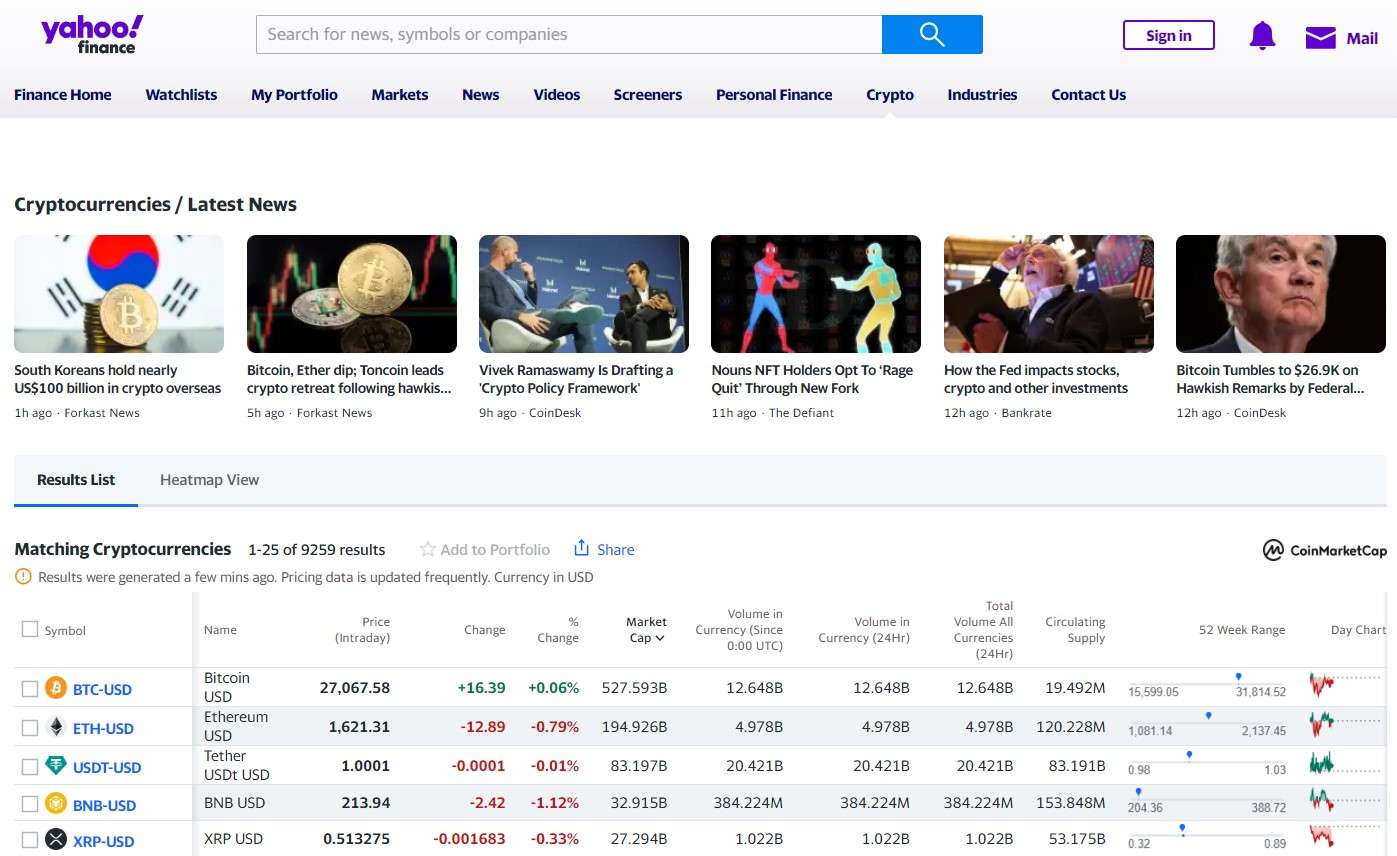This screenshot has height=856, width=1397.
Task: Open Nouns NFT Holders 'Rage Quit' article
Action: tap(812, 379)
